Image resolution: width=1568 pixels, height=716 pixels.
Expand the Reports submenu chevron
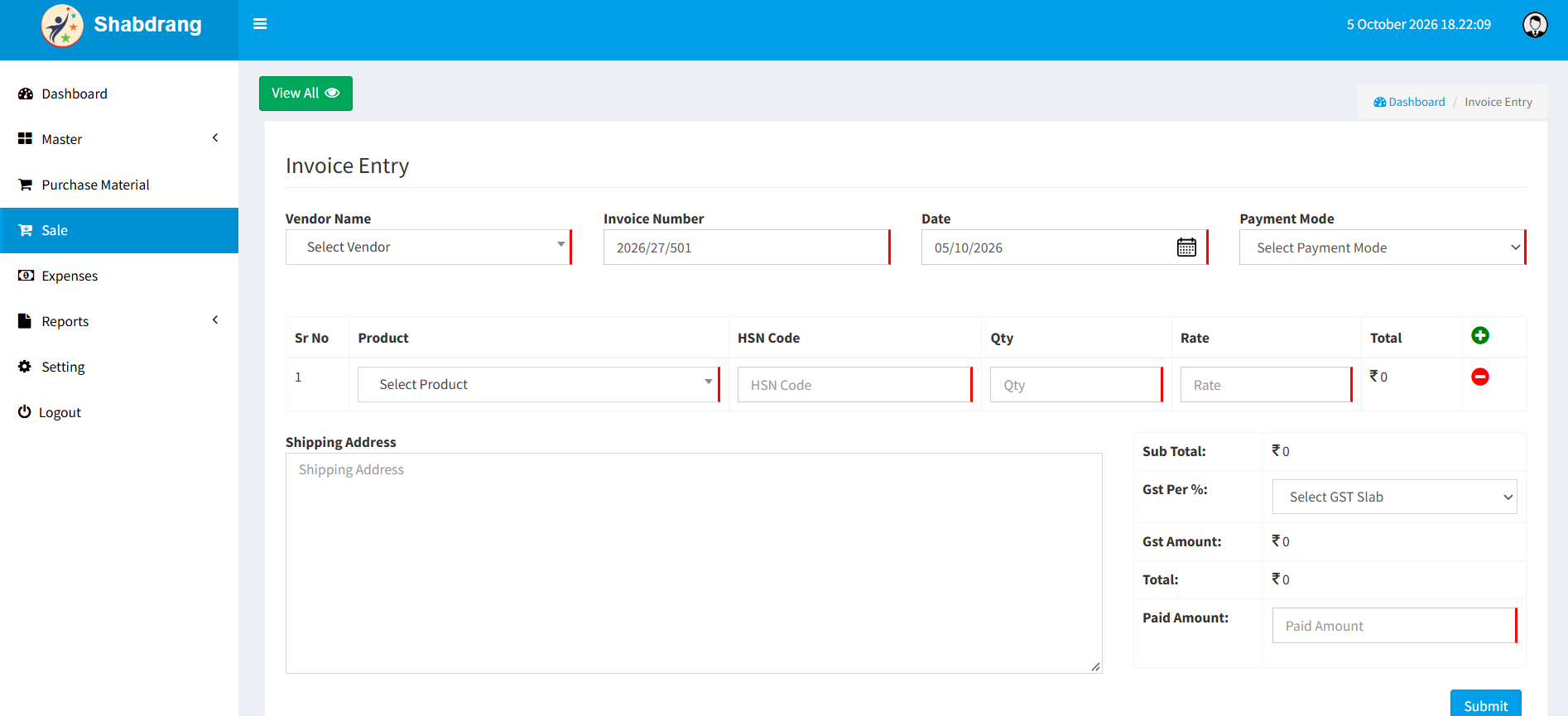tap(215, 320)
